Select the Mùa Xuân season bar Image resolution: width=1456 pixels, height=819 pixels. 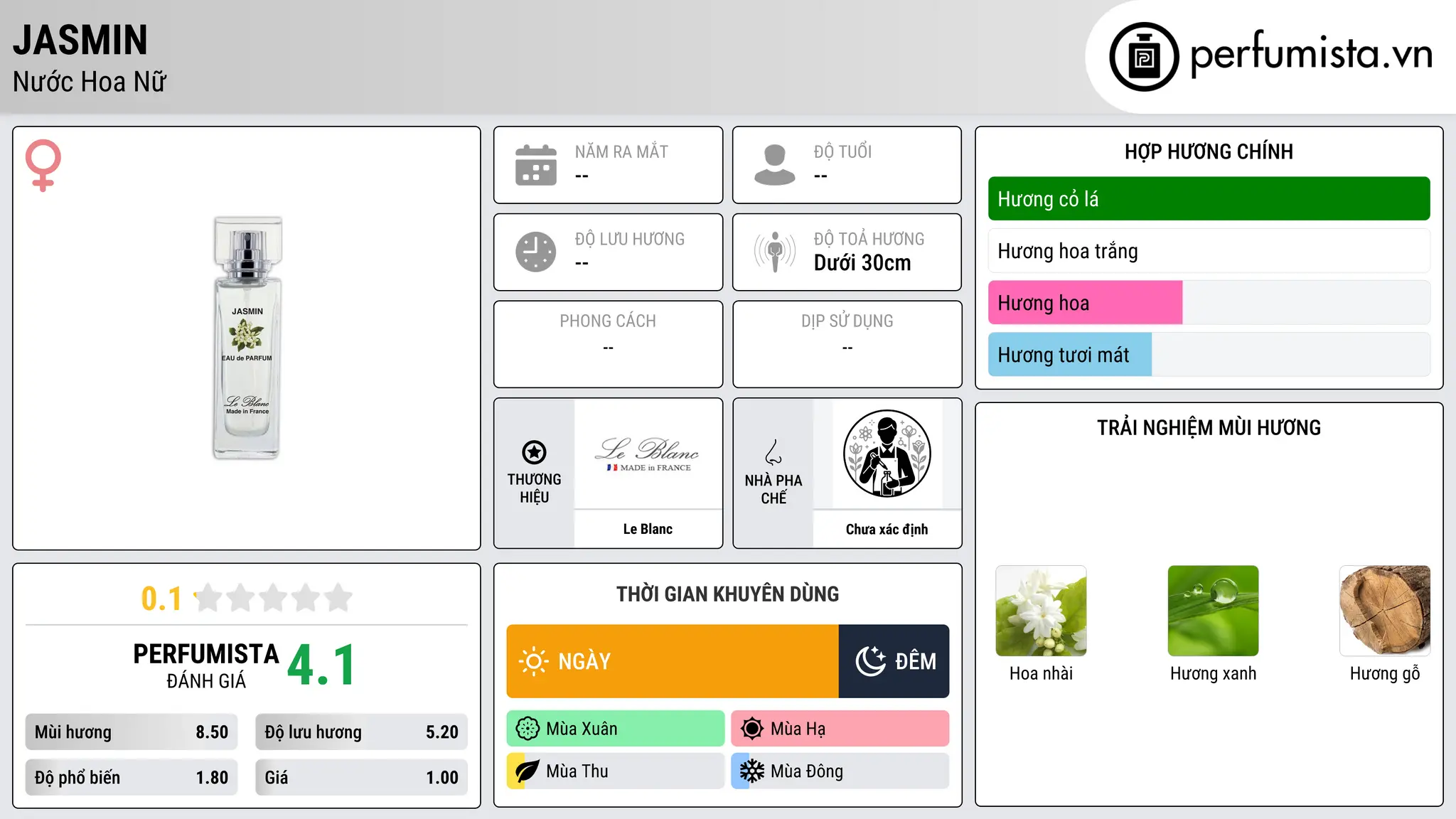click(x=616, y=729)
